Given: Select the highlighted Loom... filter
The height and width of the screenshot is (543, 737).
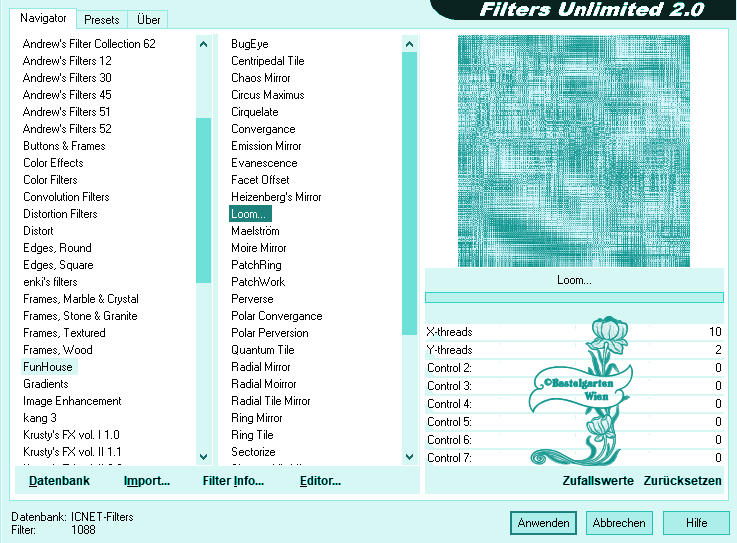Looking at the screenshot, I should 250,213.
